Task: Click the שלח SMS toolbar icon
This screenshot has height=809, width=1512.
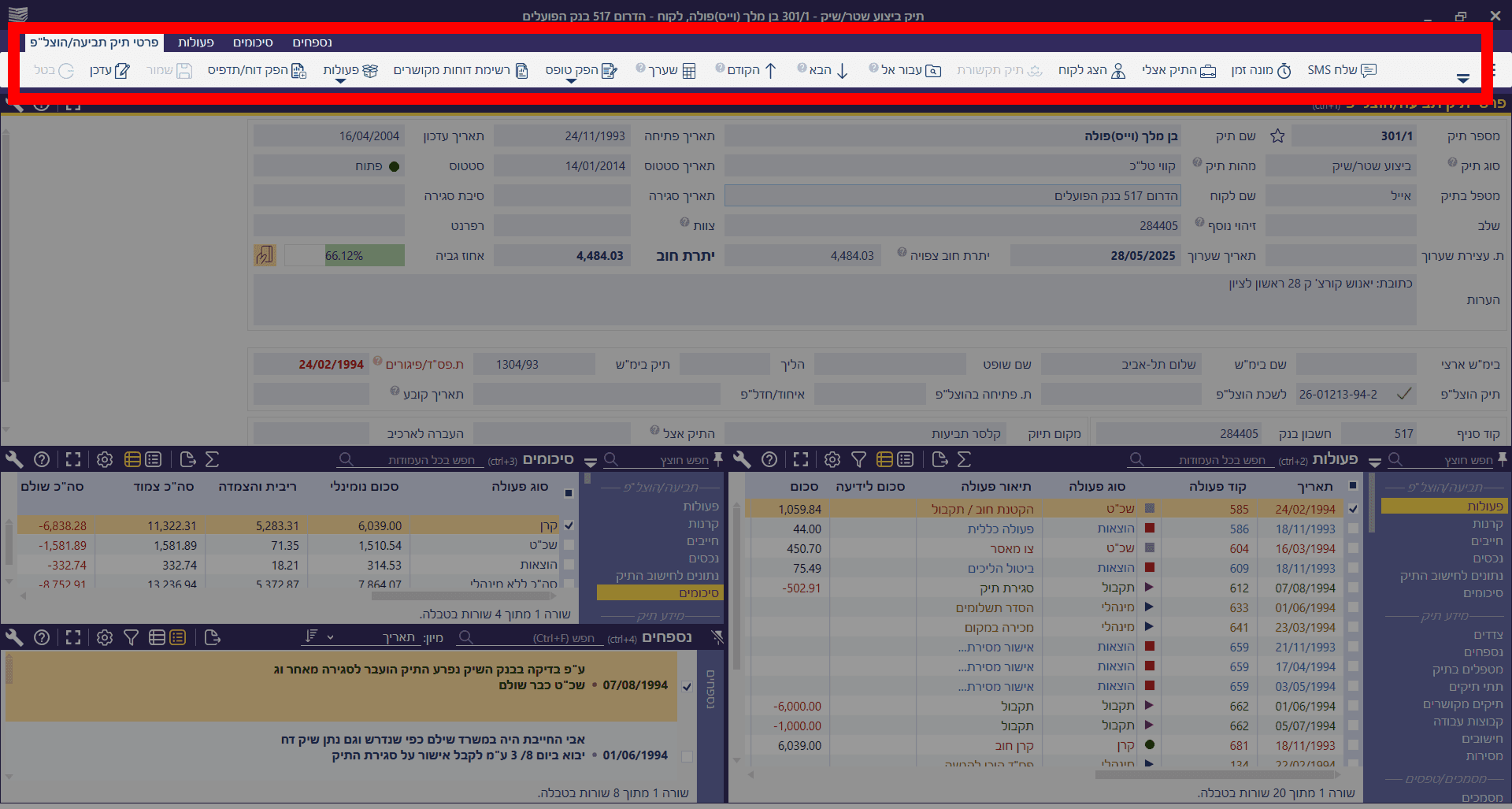Action: pos(1369,70)
